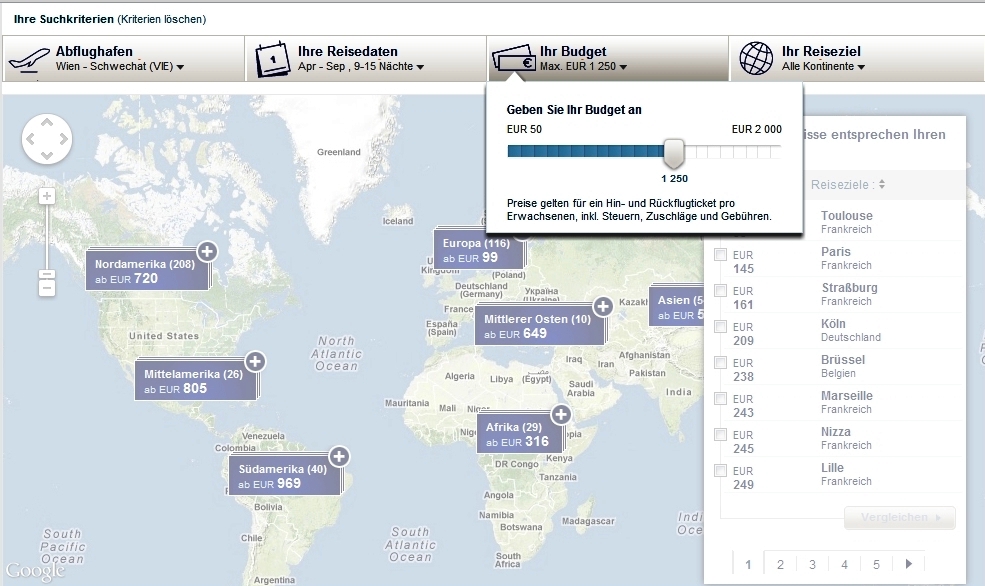Screen dimensions: 985x586
Task: Tick the Straßburg EUR 161 checkbox
Action: tap(721, 290)
